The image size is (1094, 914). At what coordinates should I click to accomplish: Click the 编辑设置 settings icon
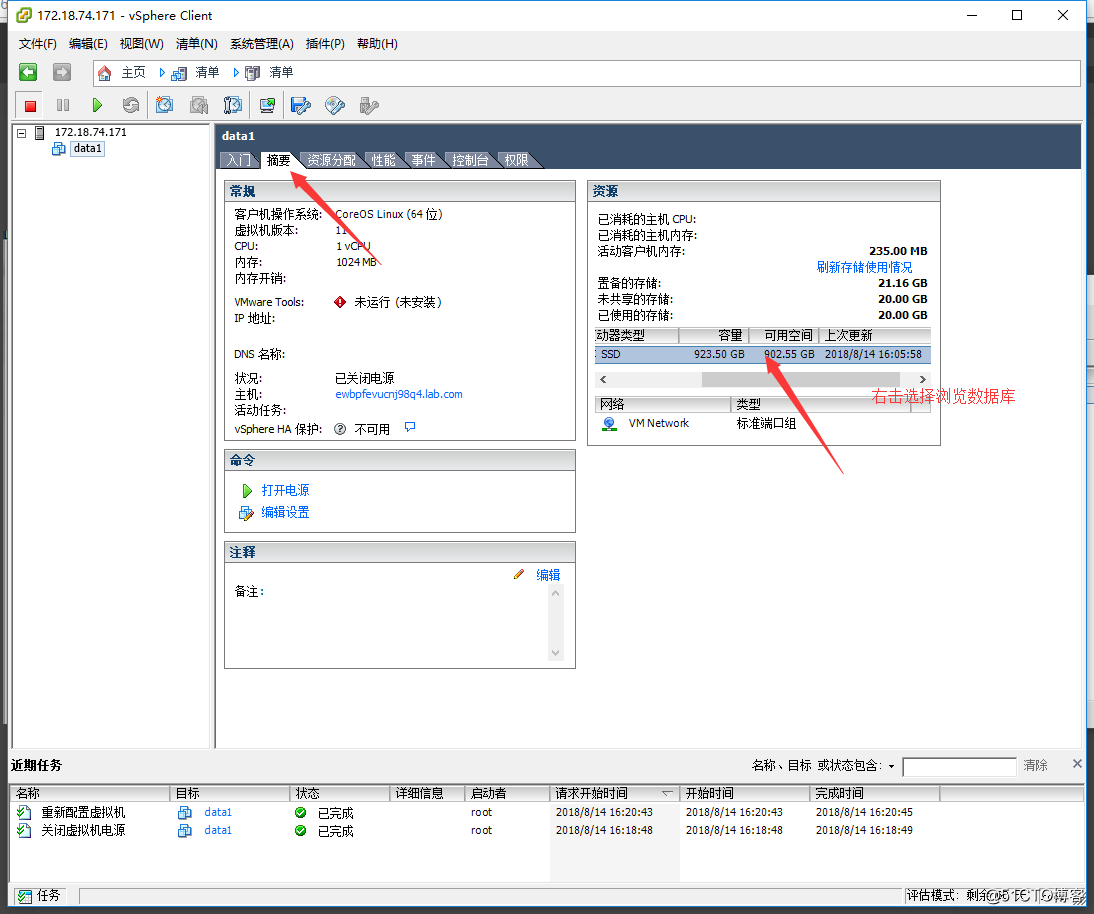click(x=246, y=513)
